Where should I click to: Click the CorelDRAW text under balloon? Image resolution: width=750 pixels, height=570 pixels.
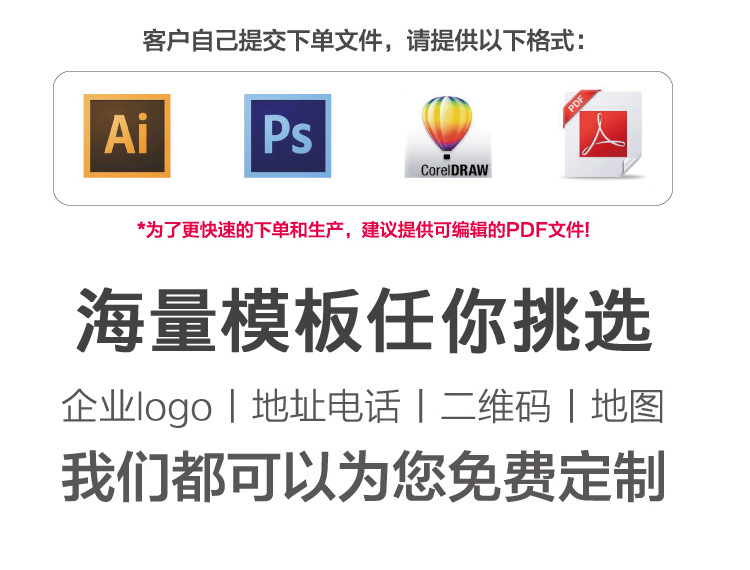pyautogui.click(x=454, y=170)
